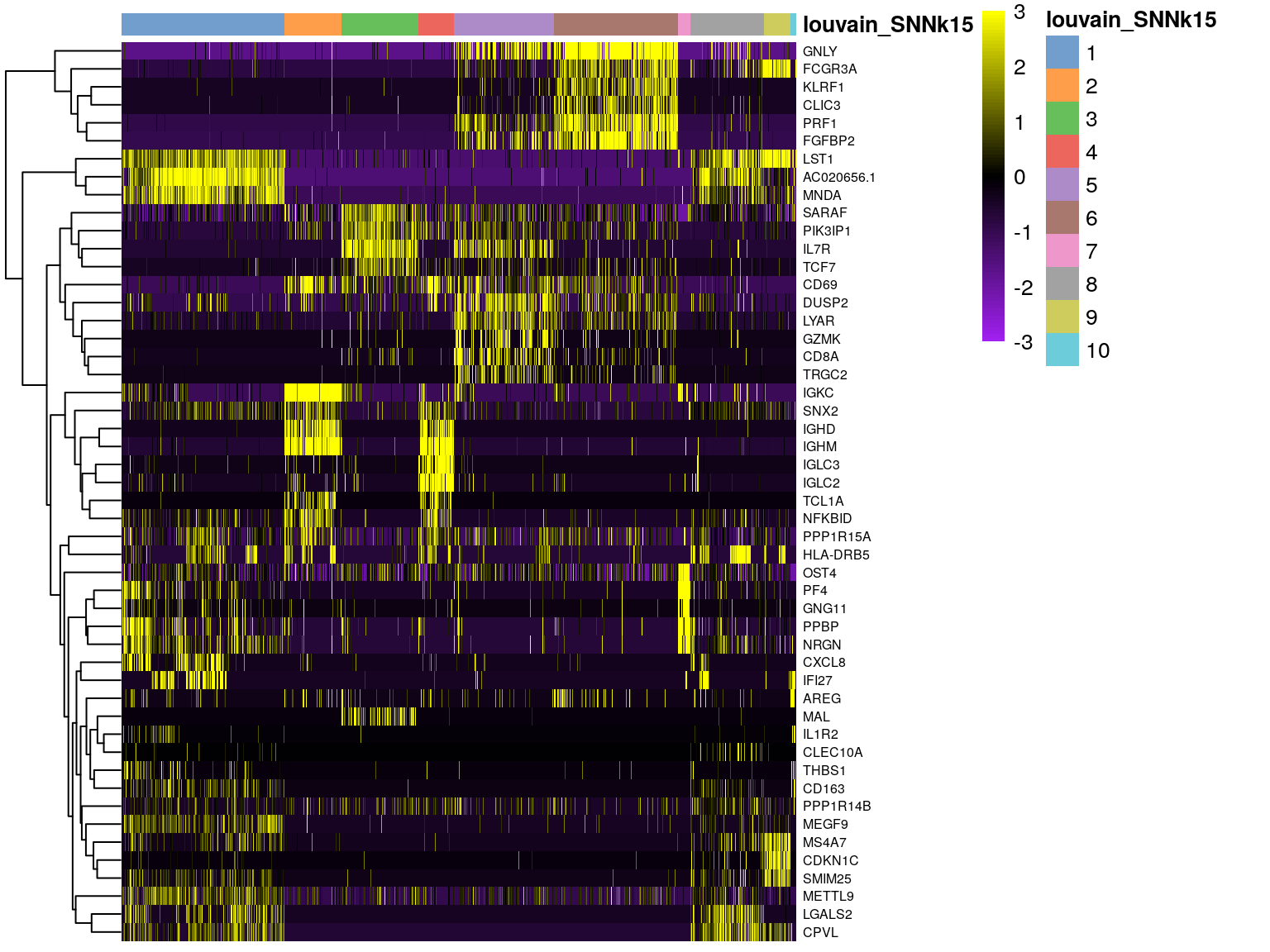Click the cyan cluster 10 legend swatch
The image size is (1270, 952).
click(1062, 350)
